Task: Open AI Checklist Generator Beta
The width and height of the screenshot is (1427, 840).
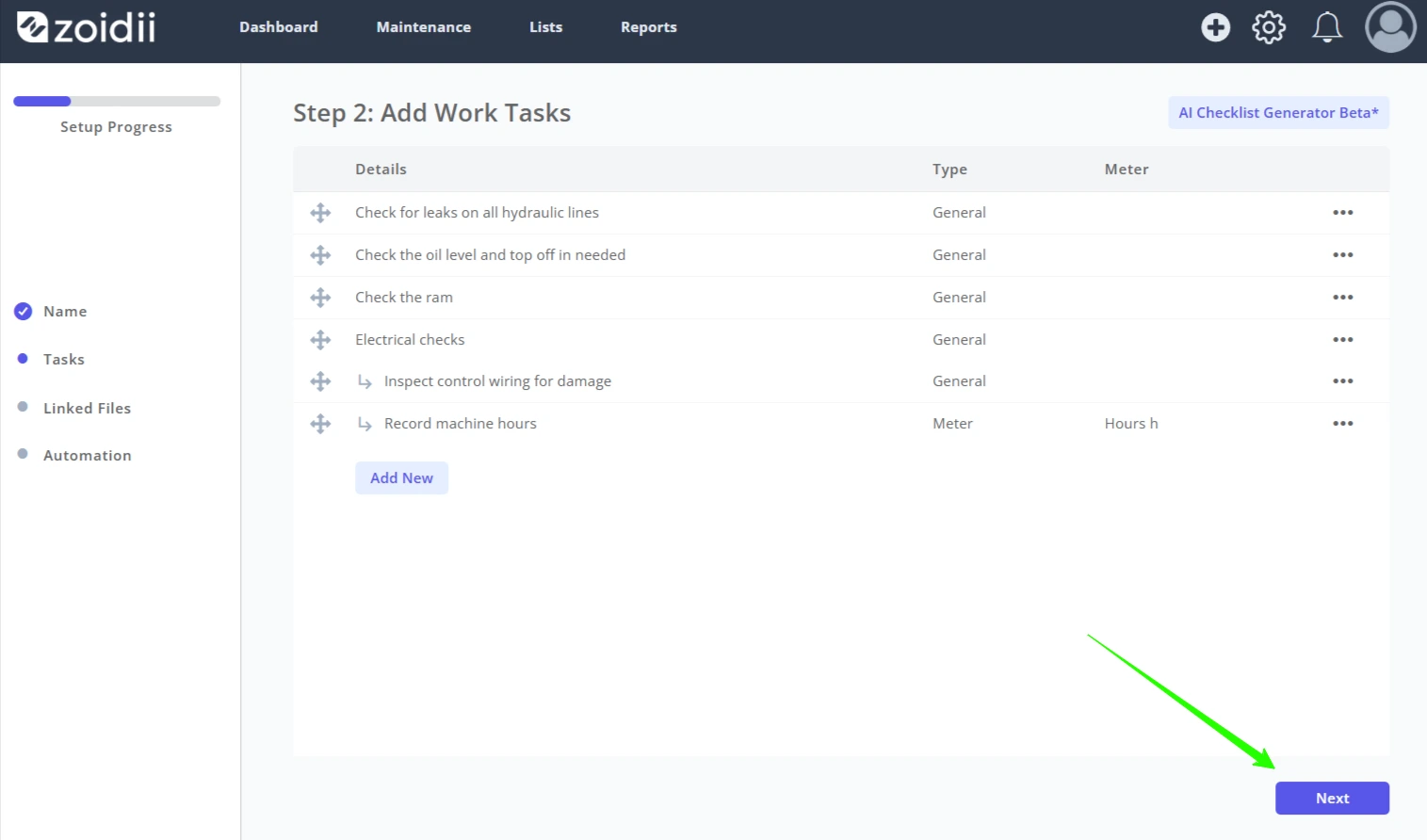Action: [x=1278, y=113]
